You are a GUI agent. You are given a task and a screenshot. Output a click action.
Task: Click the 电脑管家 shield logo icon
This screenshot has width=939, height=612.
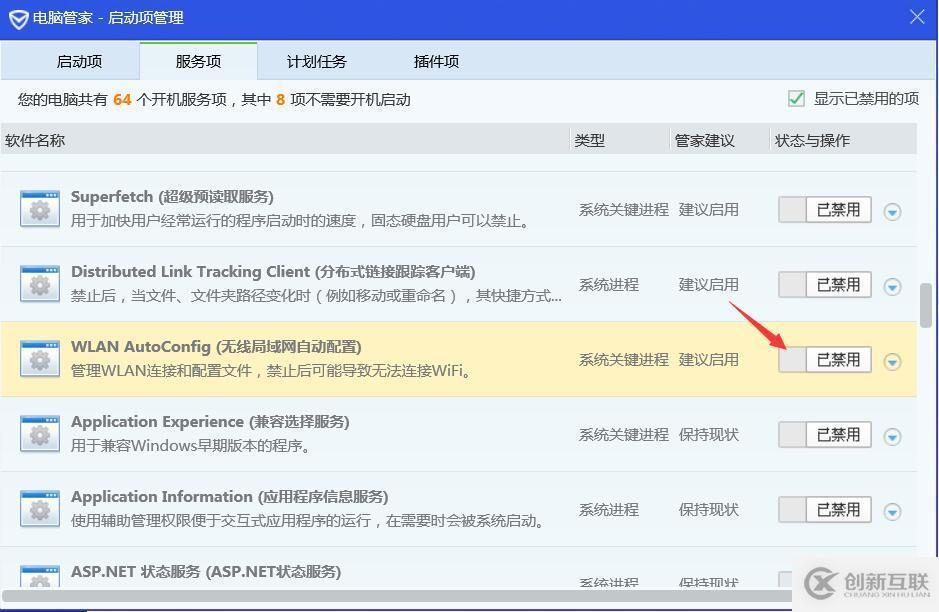coord(19,19)
